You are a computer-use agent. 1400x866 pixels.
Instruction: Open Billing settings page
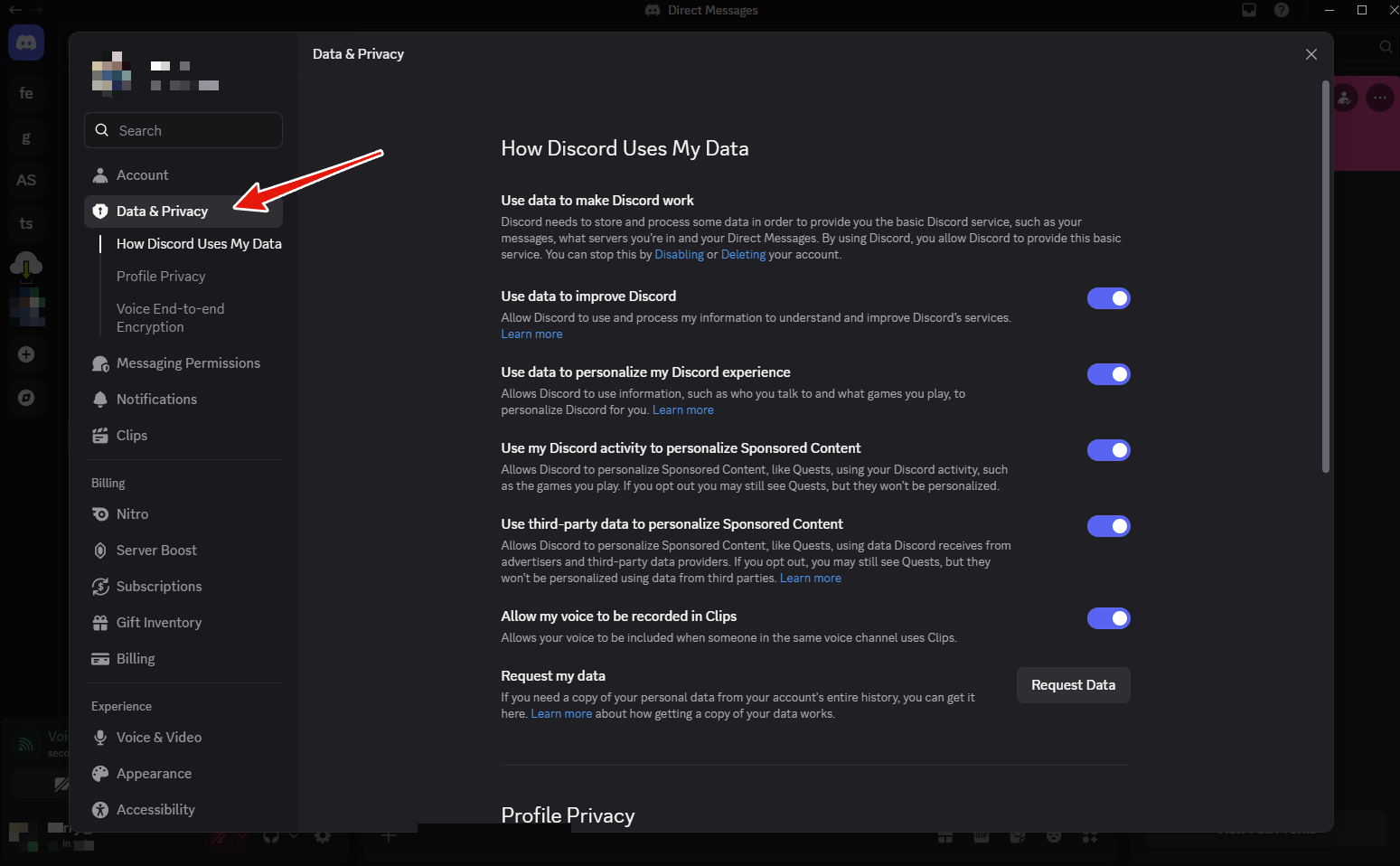click(x=183, y=659)
